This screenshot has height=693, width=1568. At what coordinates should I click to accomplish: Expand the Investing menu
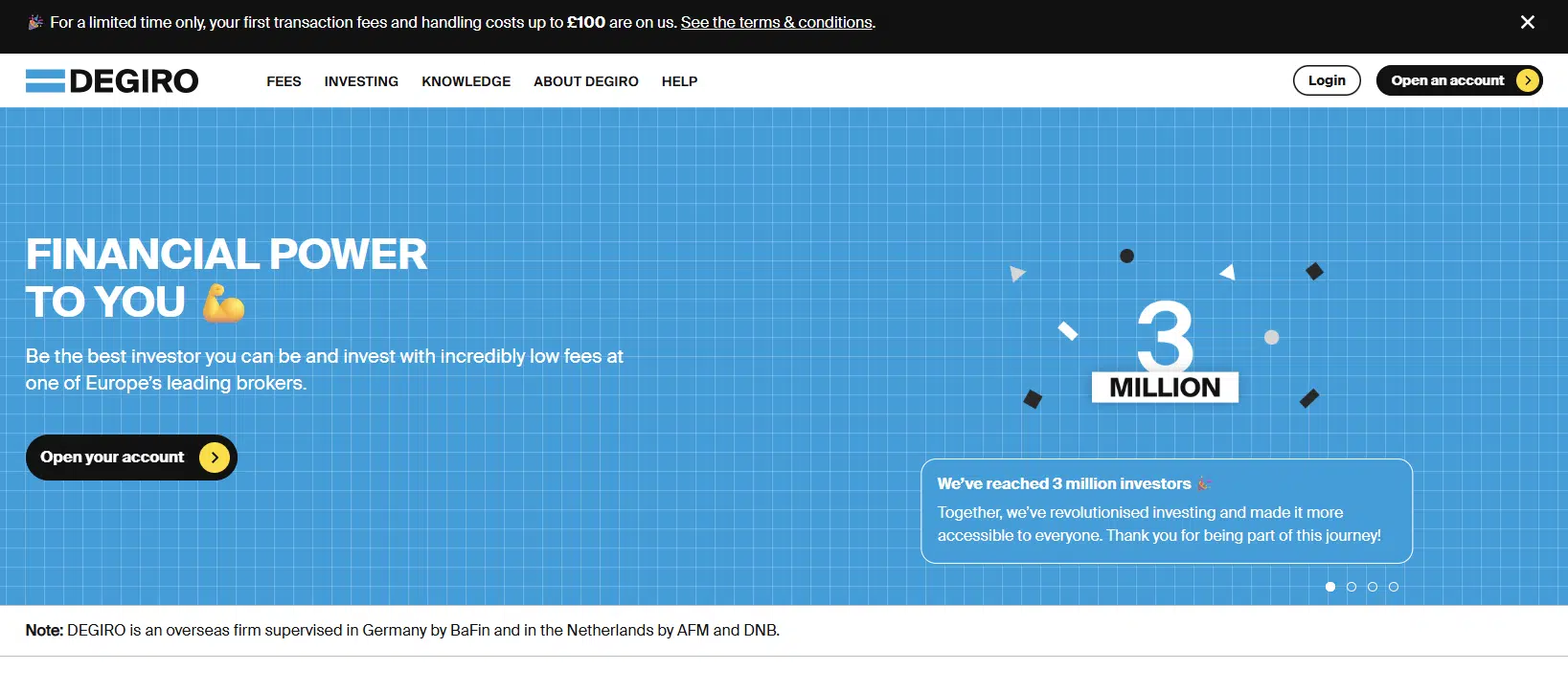click(361, 81)
